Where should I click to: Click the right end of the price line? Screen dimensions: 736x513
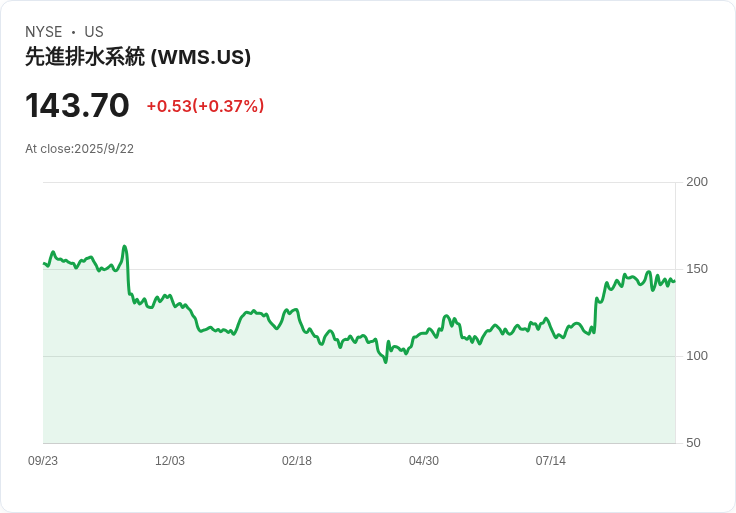675,281
